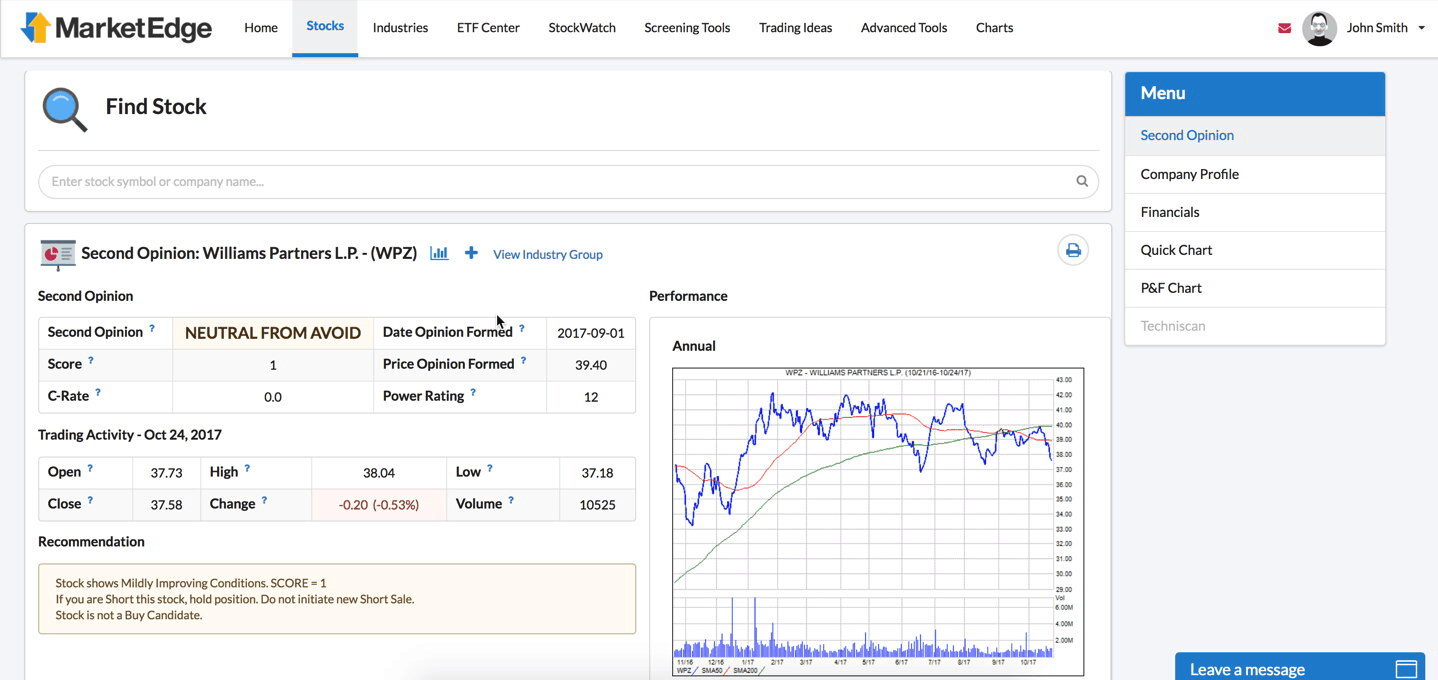Open Trading Ideas menu

(x=795, y=28)
